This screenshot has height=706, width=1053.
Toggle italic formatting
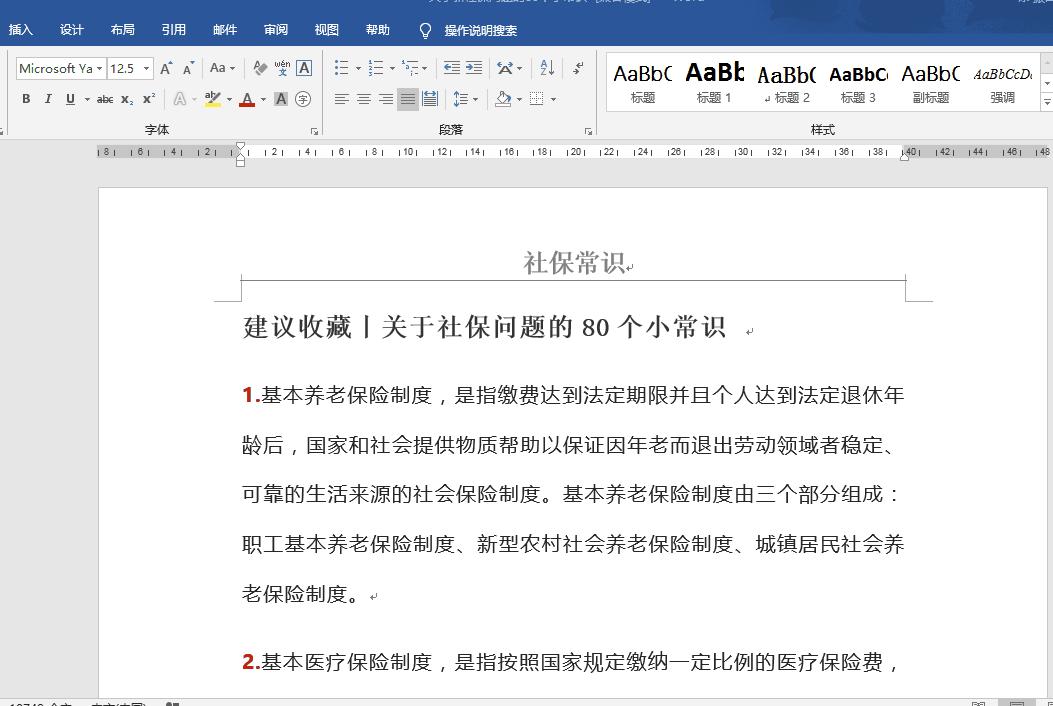(46, 98)
